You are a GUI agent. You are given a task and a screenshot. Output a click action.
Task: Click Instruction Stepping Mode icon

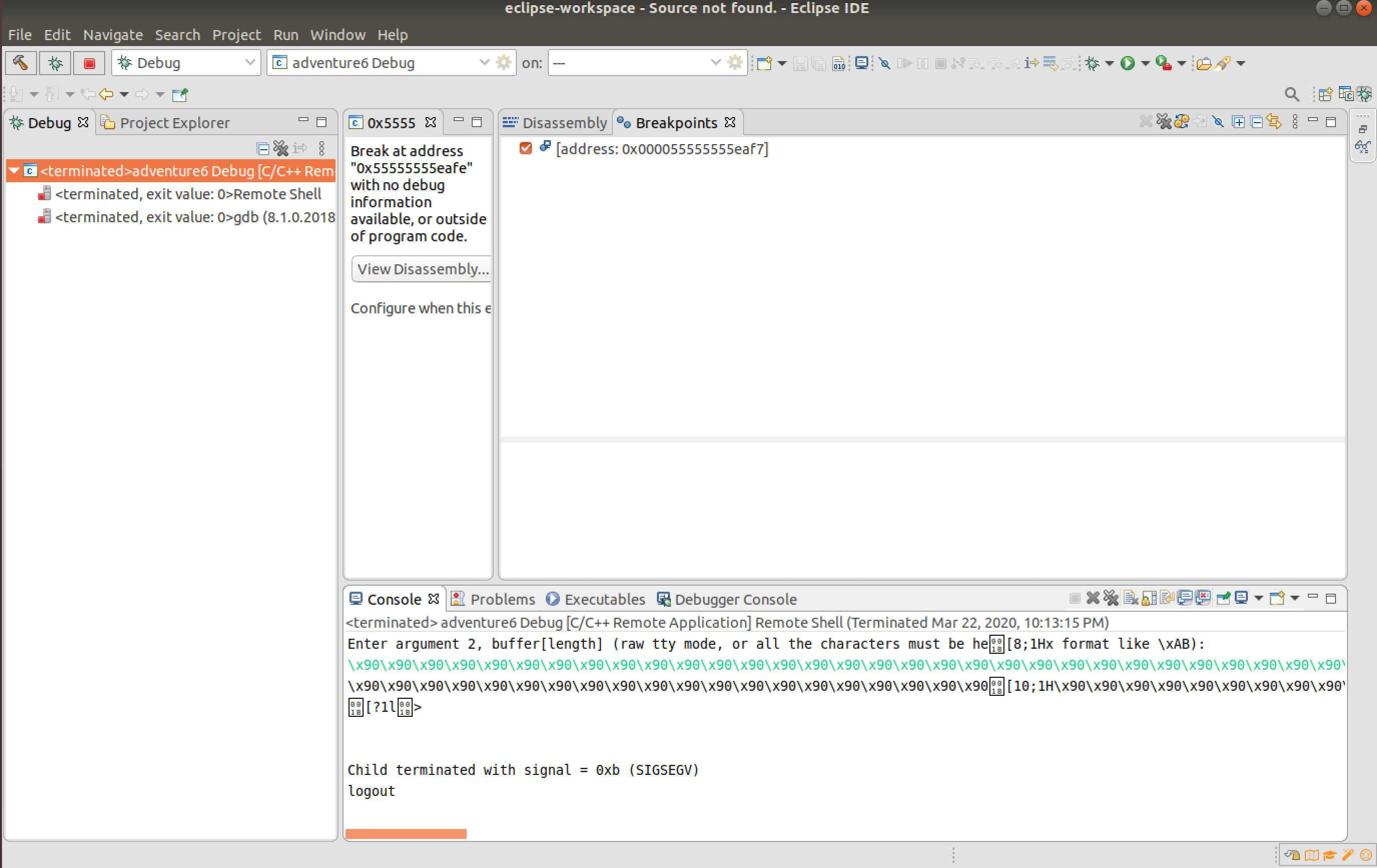pos(1031,63)
